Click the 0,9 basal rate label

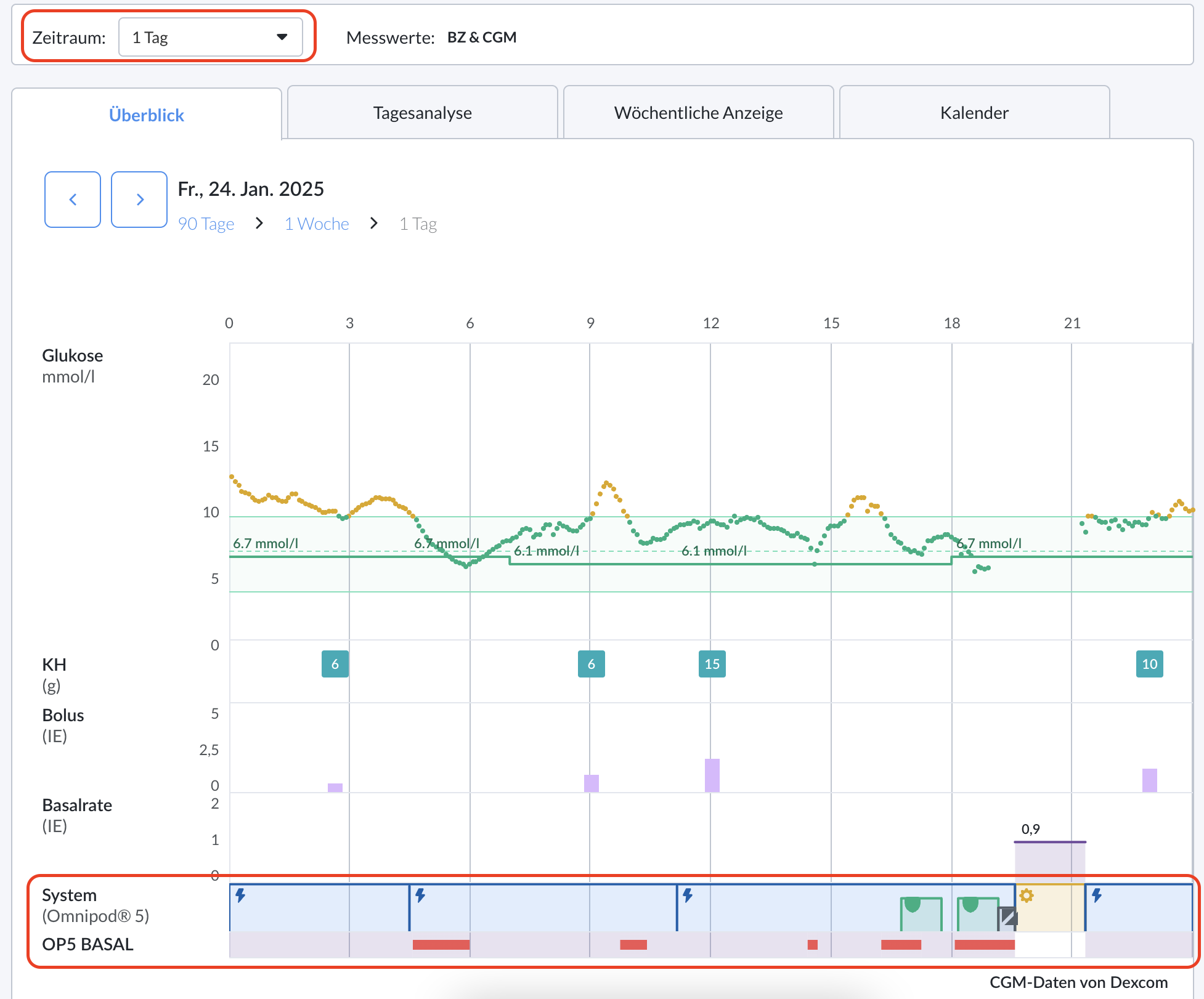(x=1030, y=829)
